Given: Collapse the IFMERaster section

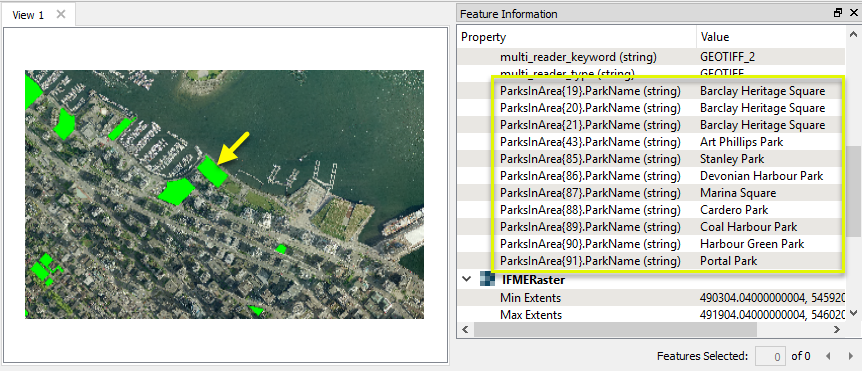Looking at the screenshot, I should click(x=467, y=279).
